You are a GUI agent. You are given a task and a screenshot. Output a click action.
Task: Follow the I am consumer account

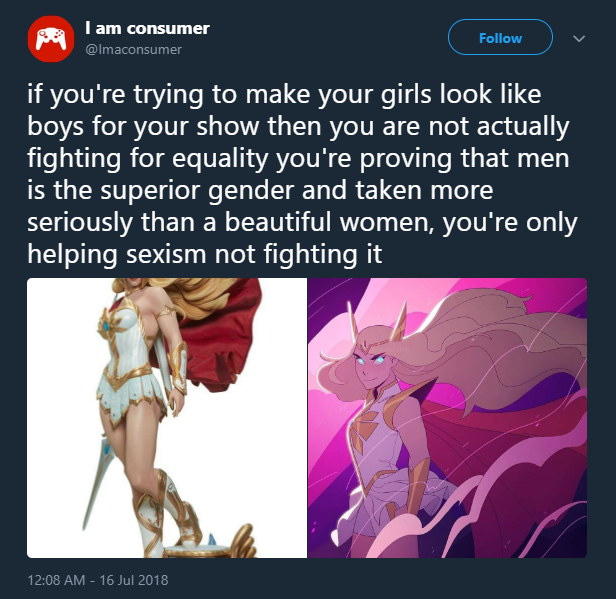[500, 37]
